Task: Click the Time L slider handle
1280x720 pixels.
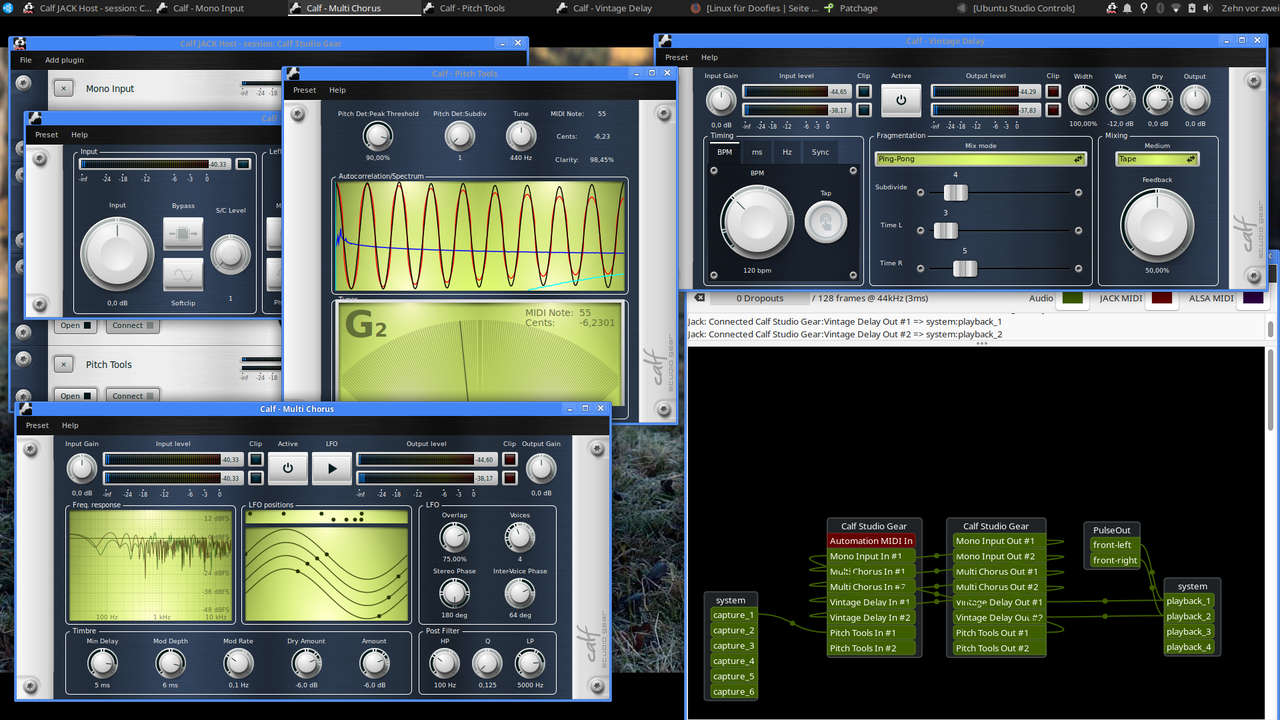Action: point(946,231)
